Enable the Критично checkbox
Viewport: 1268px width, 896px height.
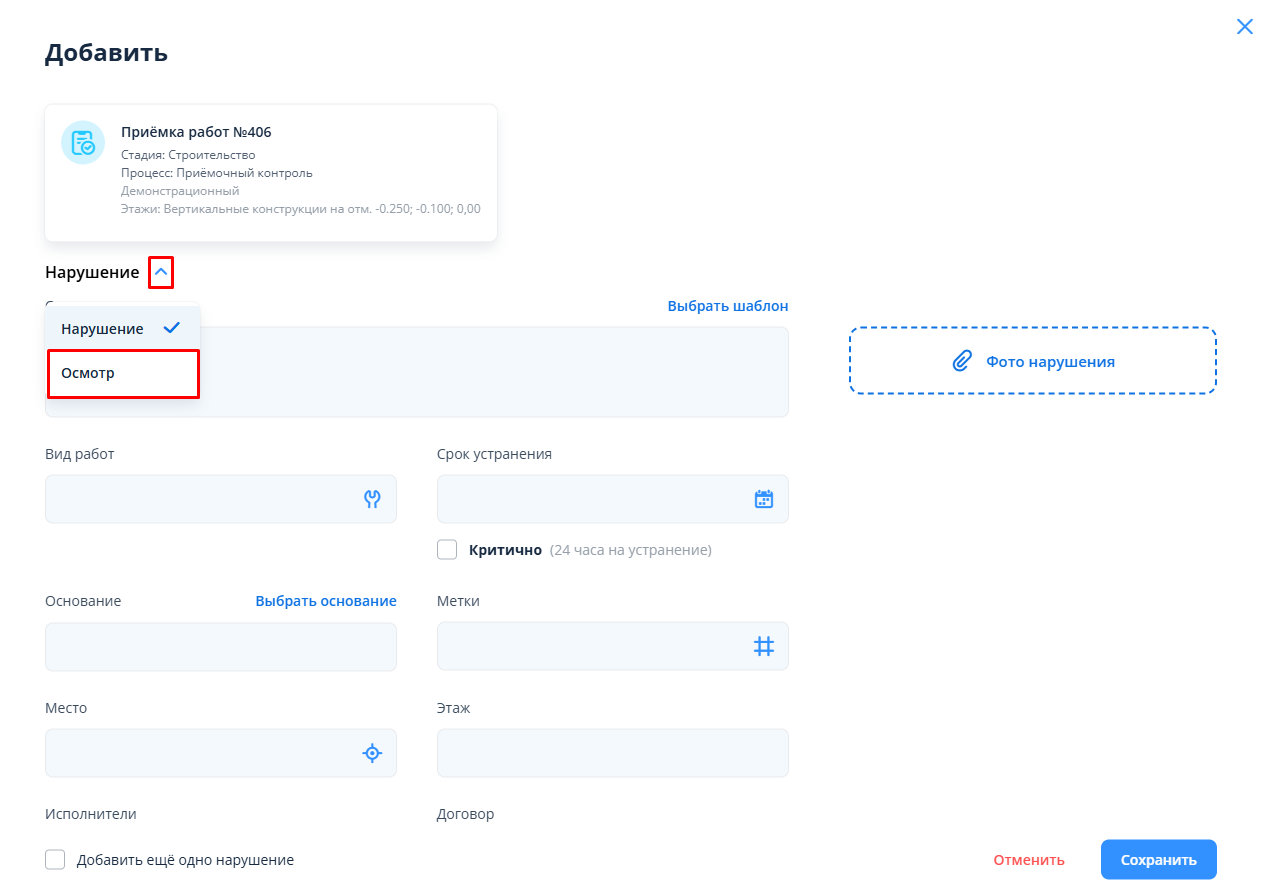[x=447, y=550]
